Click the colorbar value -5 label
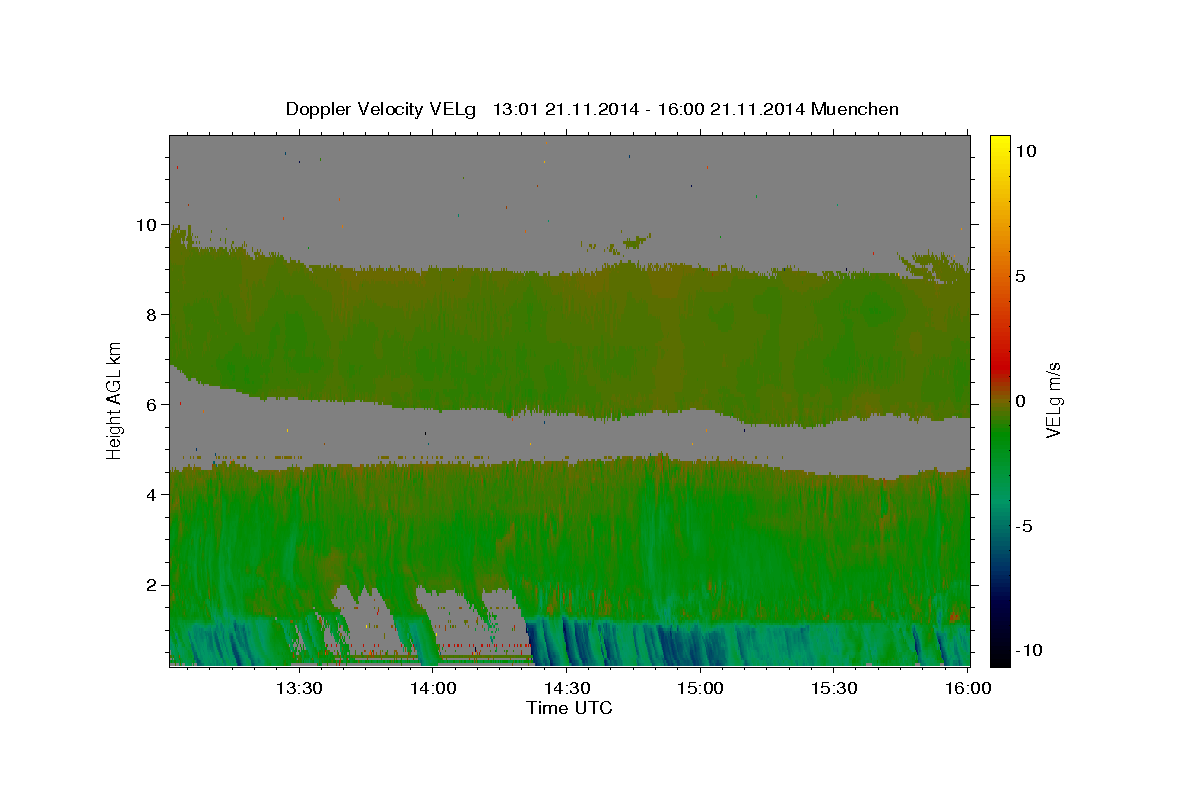The width and height of the screenshot is (1200, 800). [x=1023, y=526]
